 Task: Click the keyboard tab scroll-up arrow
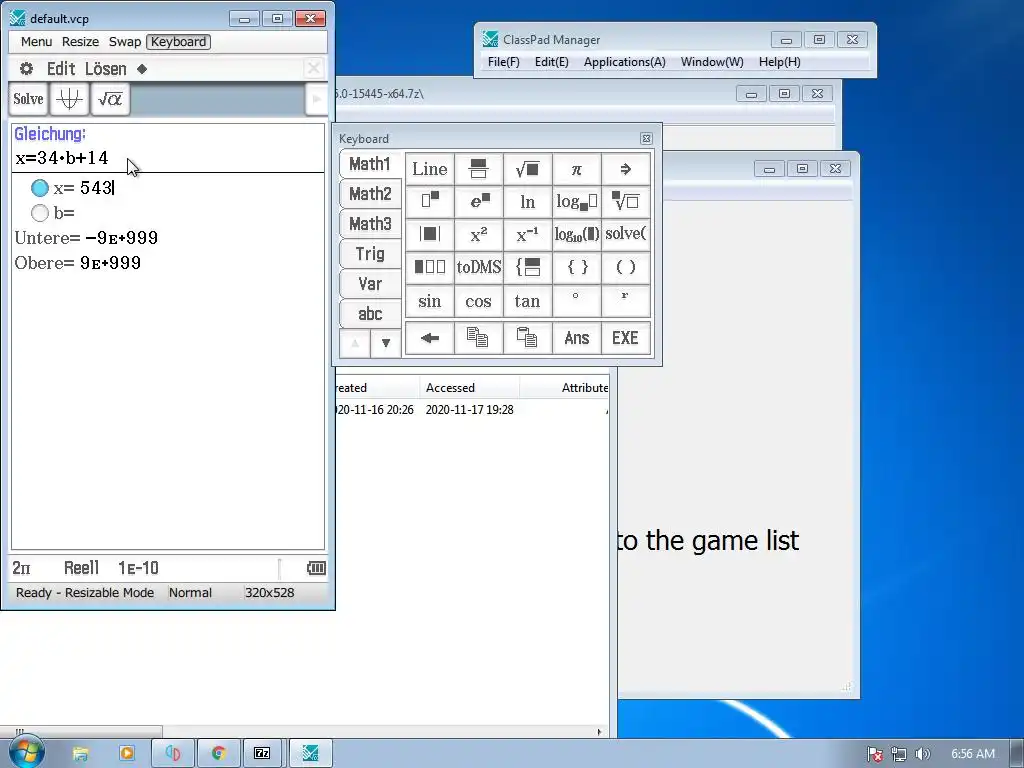(x=355, y=343)
